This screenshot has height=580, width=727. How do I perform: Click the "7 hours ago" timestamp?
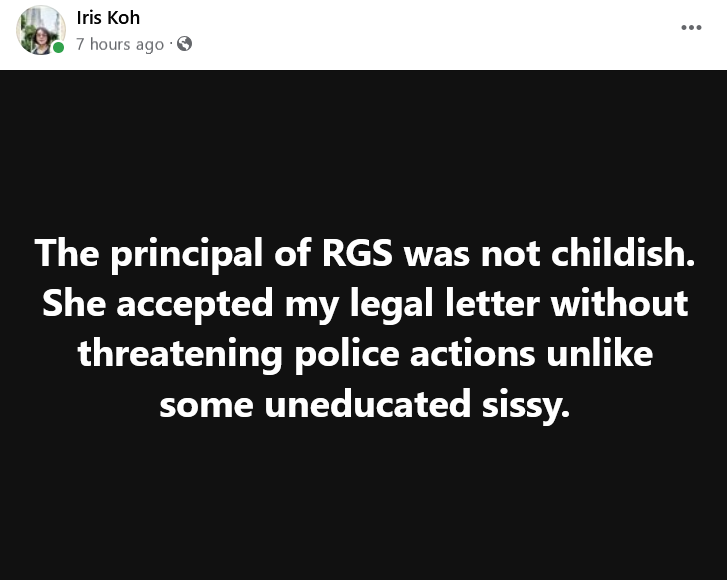click(120, 44)
